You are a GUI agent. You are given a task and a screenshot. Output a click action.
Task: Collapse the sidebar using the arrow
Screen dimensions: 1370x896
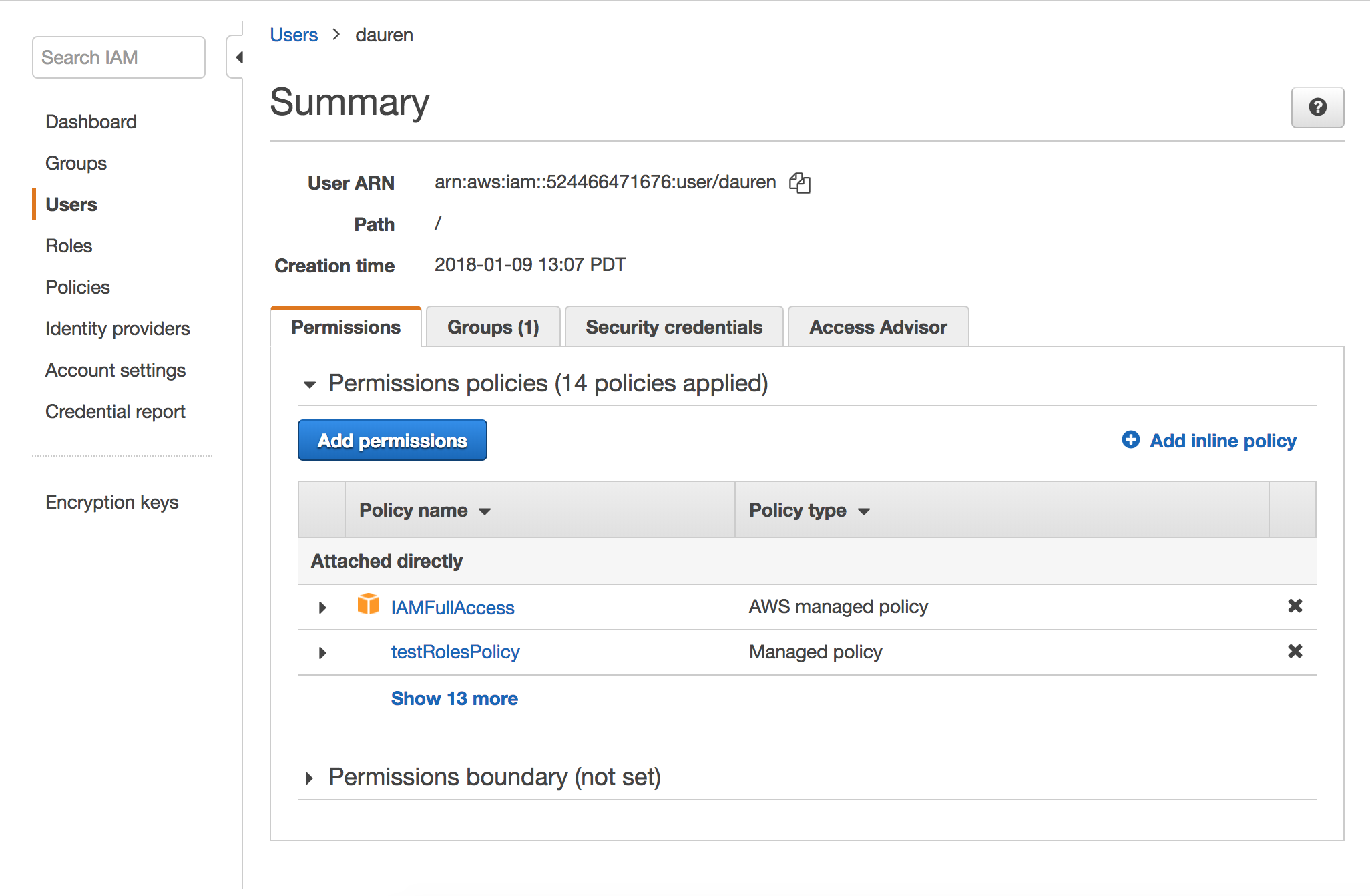(238, 57)
